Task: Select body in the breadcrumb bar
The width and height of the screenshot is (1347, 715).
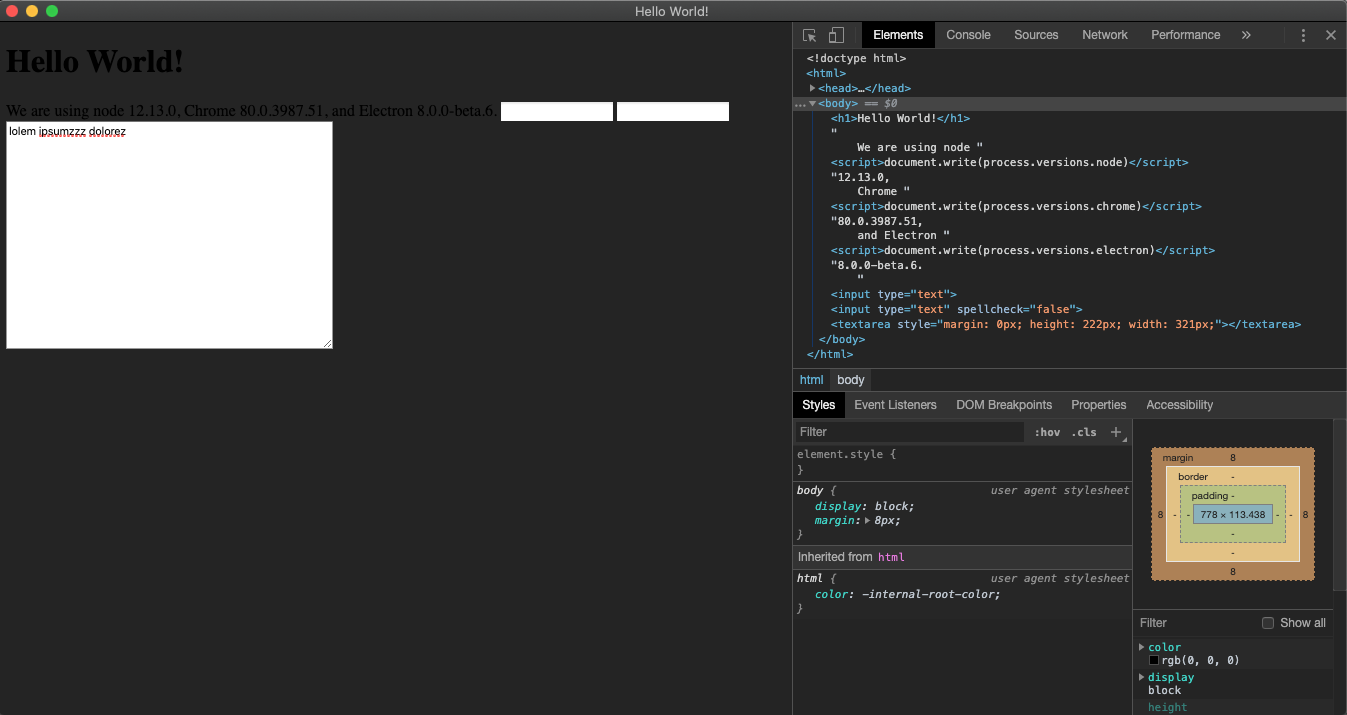Action: pyautogui.click(x=850, y=379)
